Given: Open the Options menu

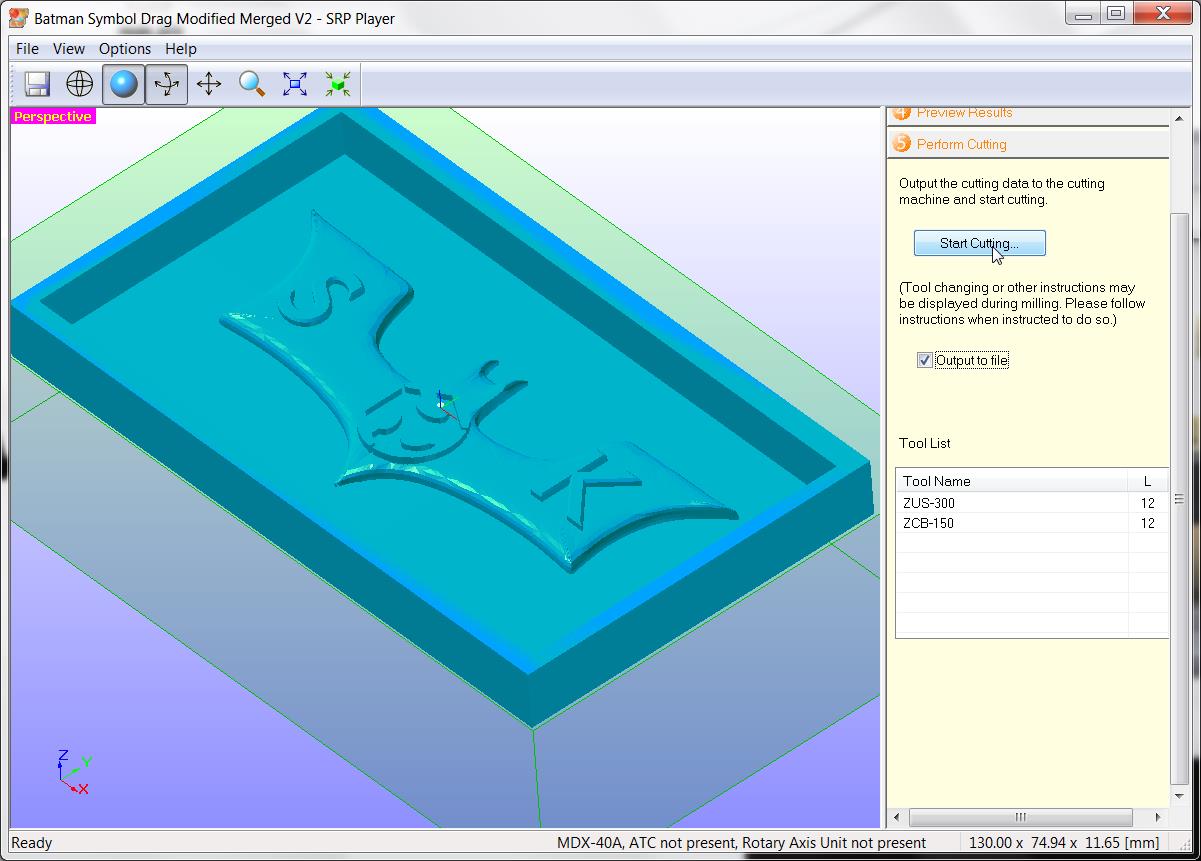Looking at the screenshot, I should (125, 48).
